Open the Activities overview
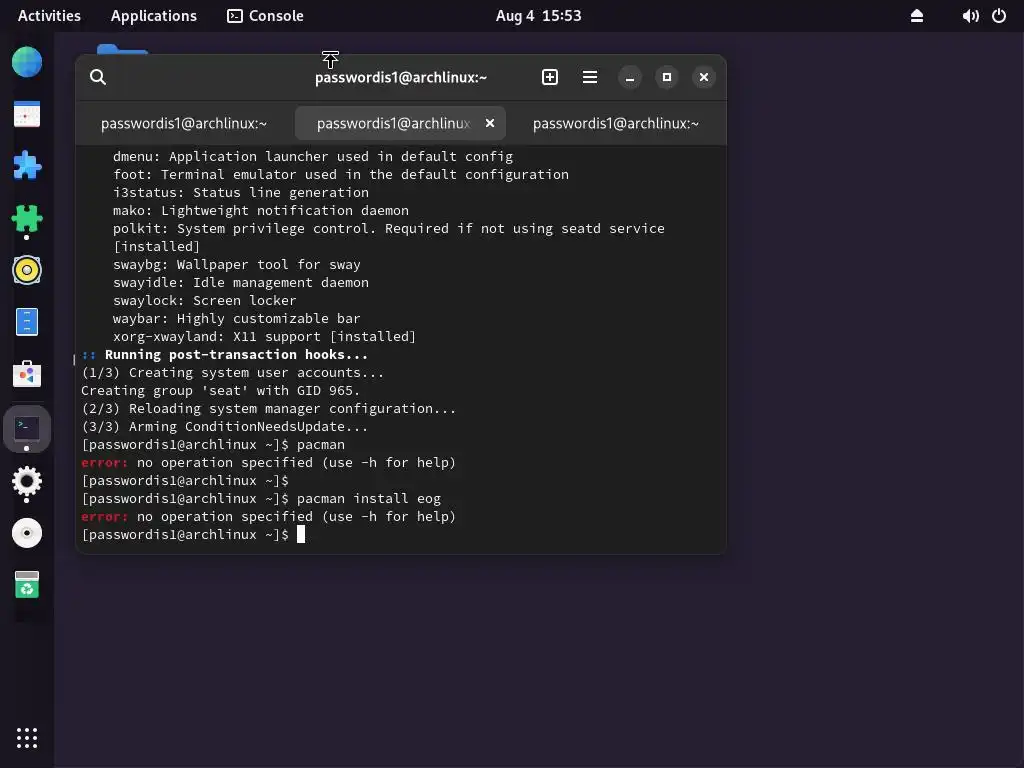The height and width of the screenshot is (768, 1024). point(49,16)
